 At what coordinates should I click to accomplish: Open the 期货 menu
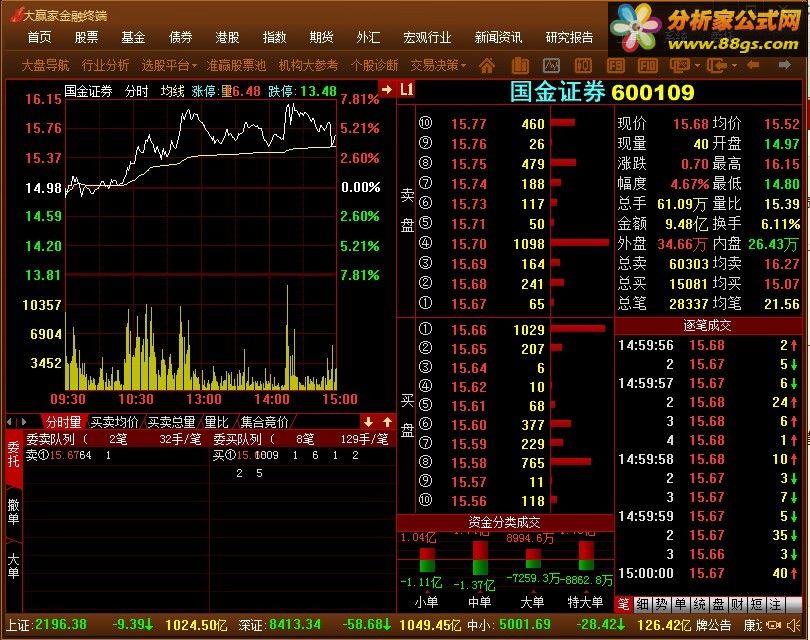click(321, 37)
